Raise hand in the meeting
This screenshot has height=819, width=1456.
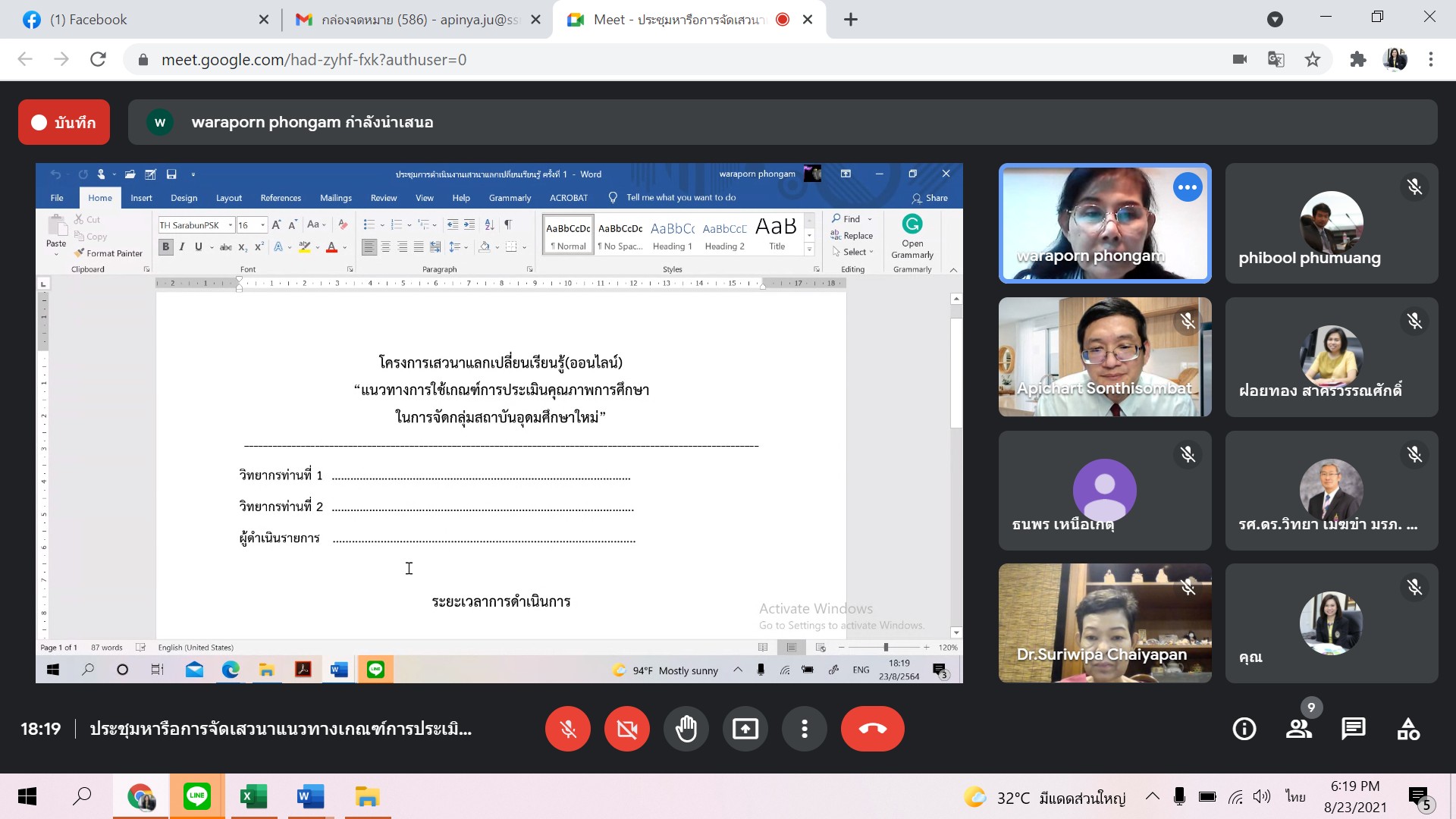coord(686,729)
